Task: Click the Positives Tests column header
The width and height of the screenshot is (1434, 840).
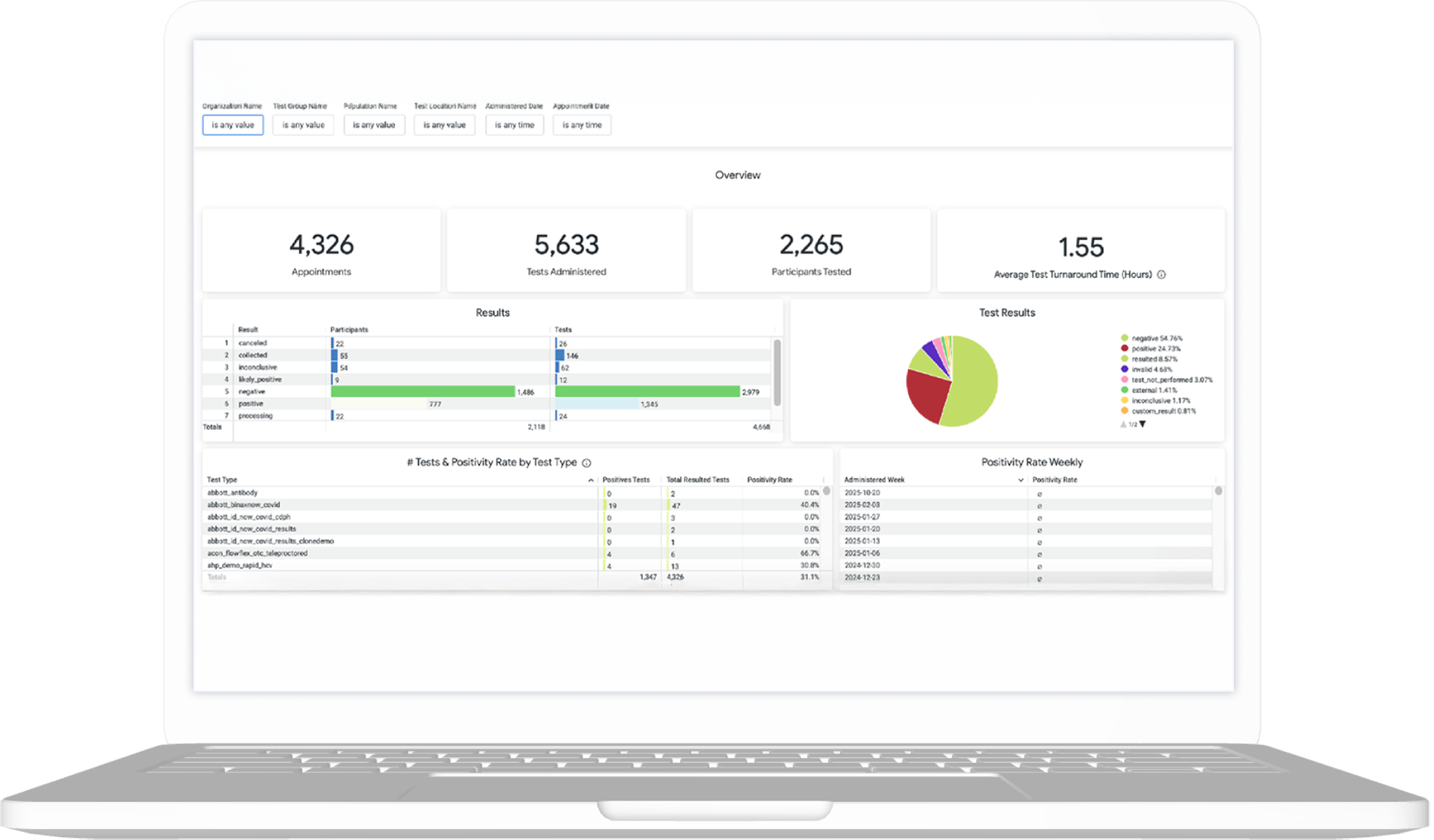Action: click(626, 480)
